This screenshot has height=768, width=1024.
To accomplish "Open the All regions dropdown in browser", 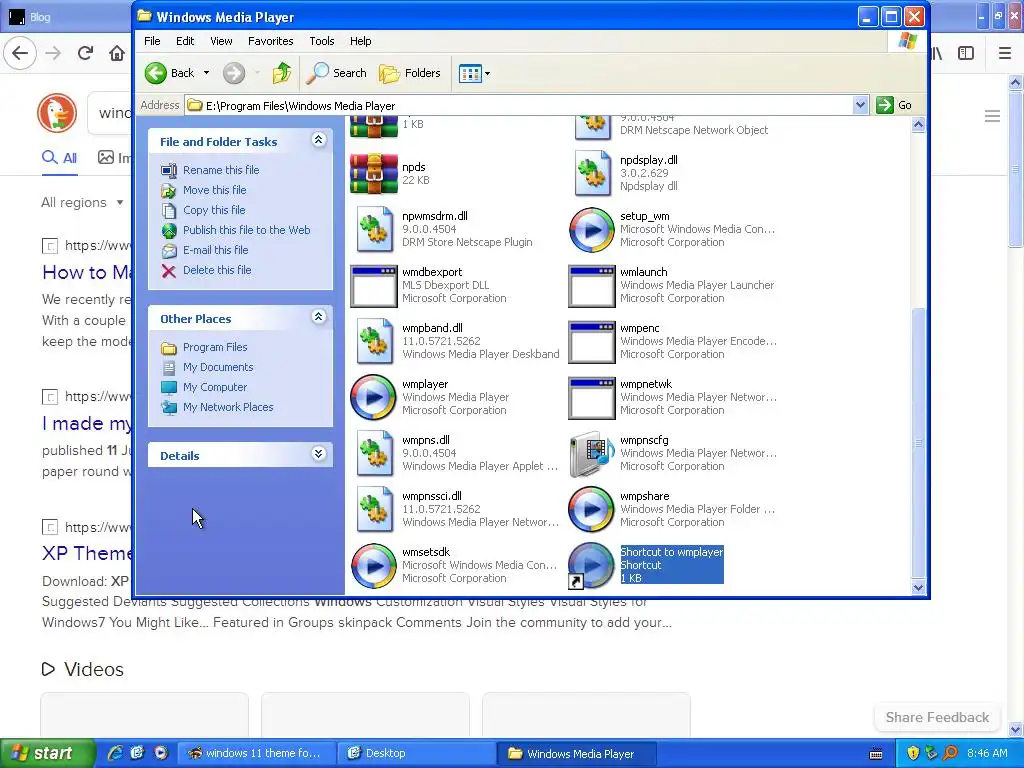I will pos(82,202).
